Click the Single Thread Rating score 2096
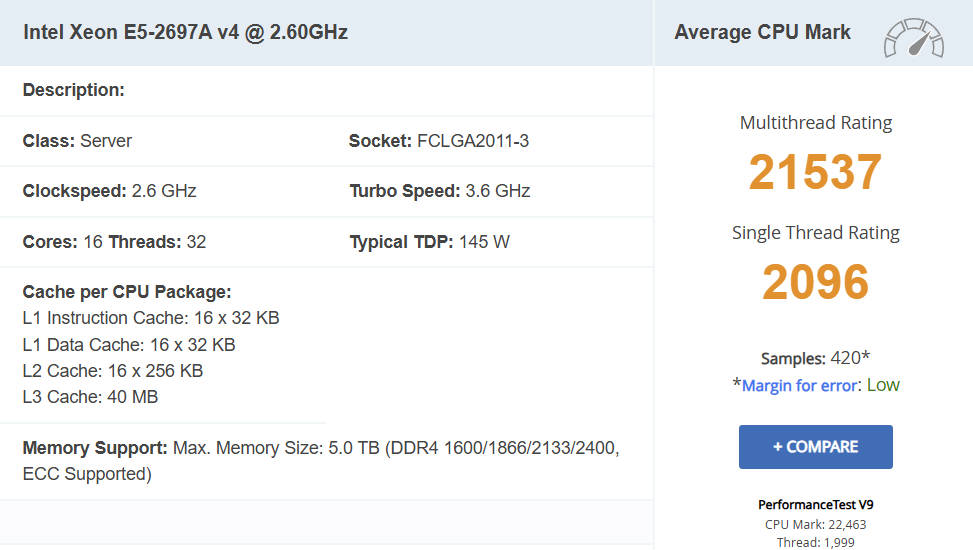Viewport: 973px width, 550px height. pos(815,282)
